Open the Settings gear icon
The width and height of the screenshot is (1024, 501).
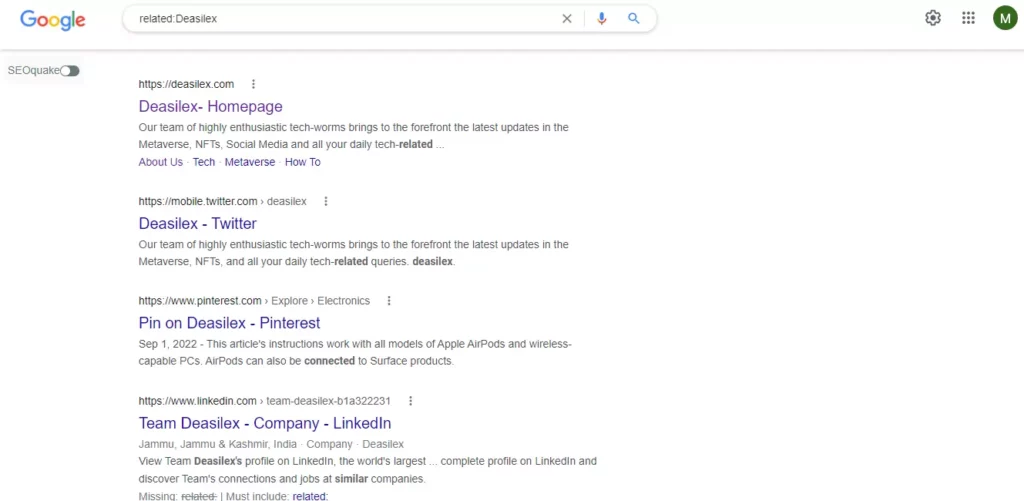[933, 18]
